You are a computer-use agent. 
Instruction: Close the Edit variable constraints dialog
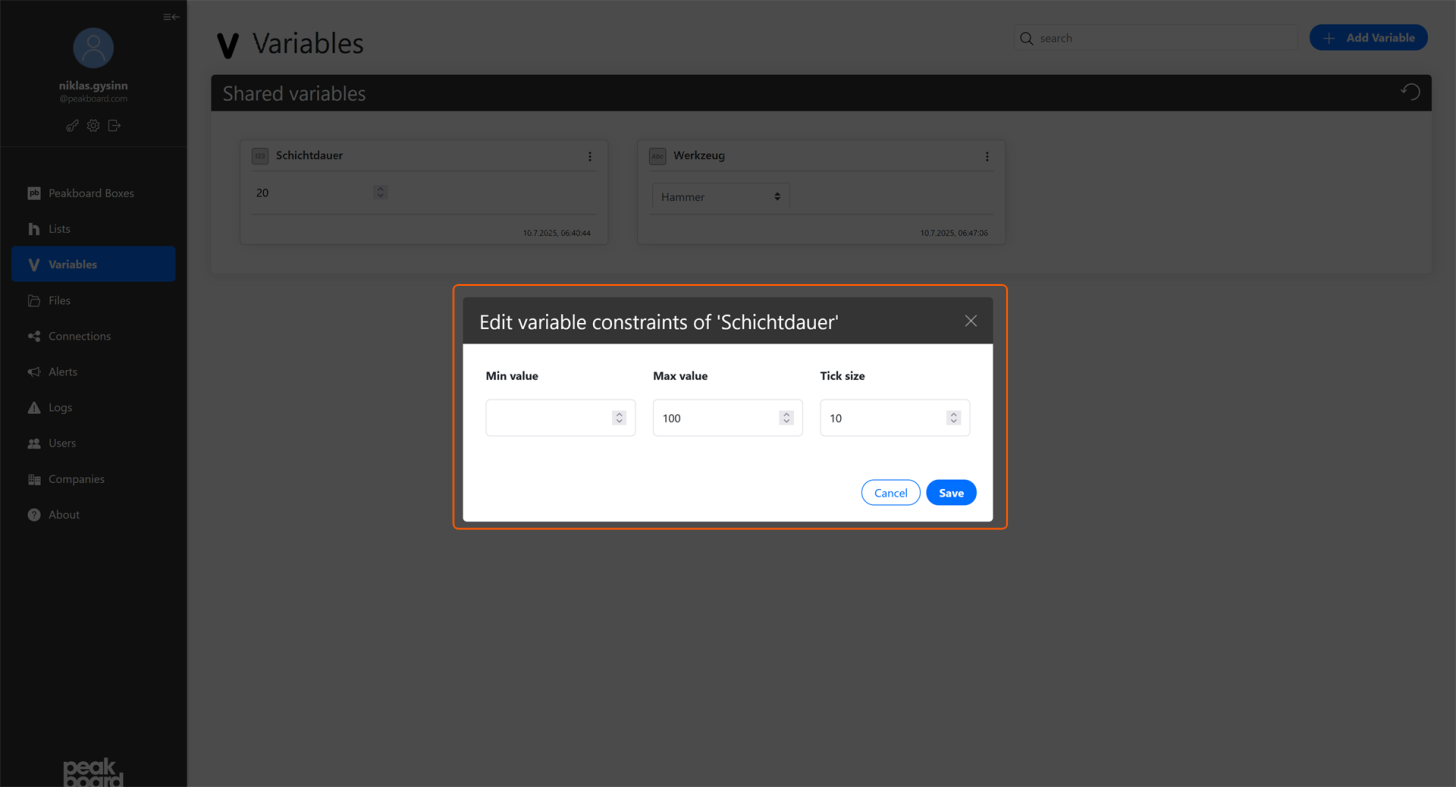(x=970, y=321)
